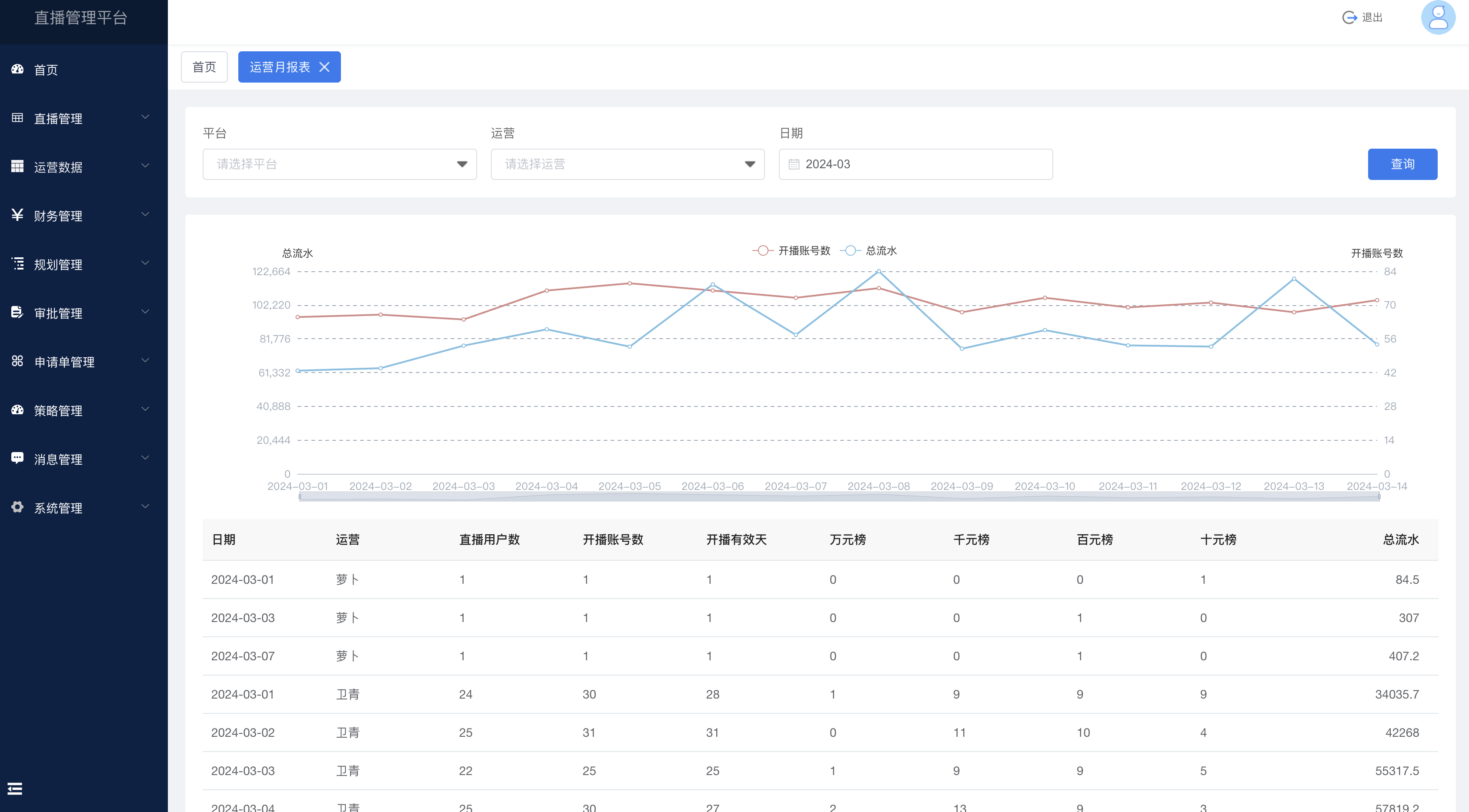
Task: Click the 查询 button
Action: pos(1402,165)
